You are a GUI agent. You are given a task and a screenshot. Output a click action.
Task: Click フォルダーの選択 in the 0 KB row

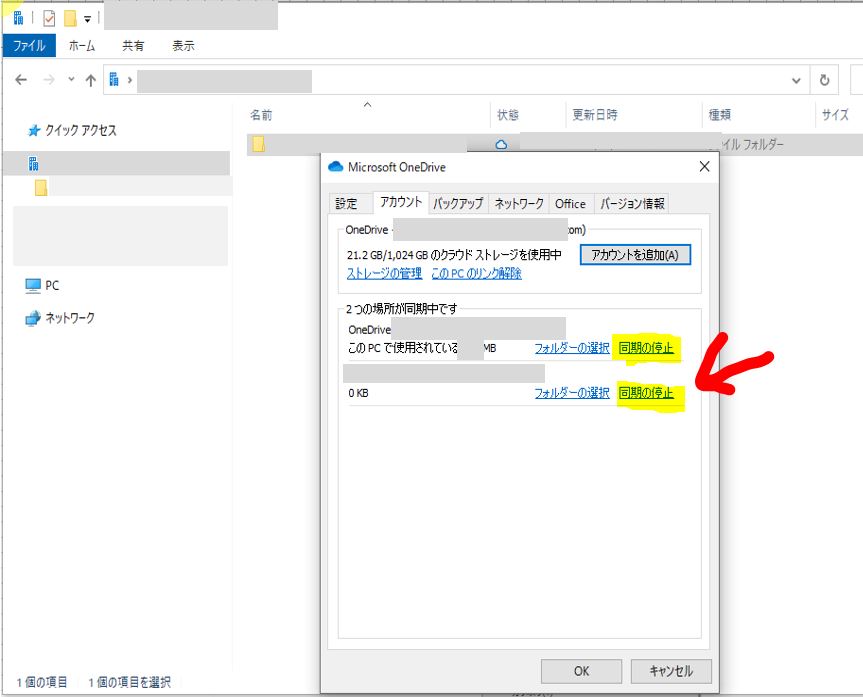572,393
